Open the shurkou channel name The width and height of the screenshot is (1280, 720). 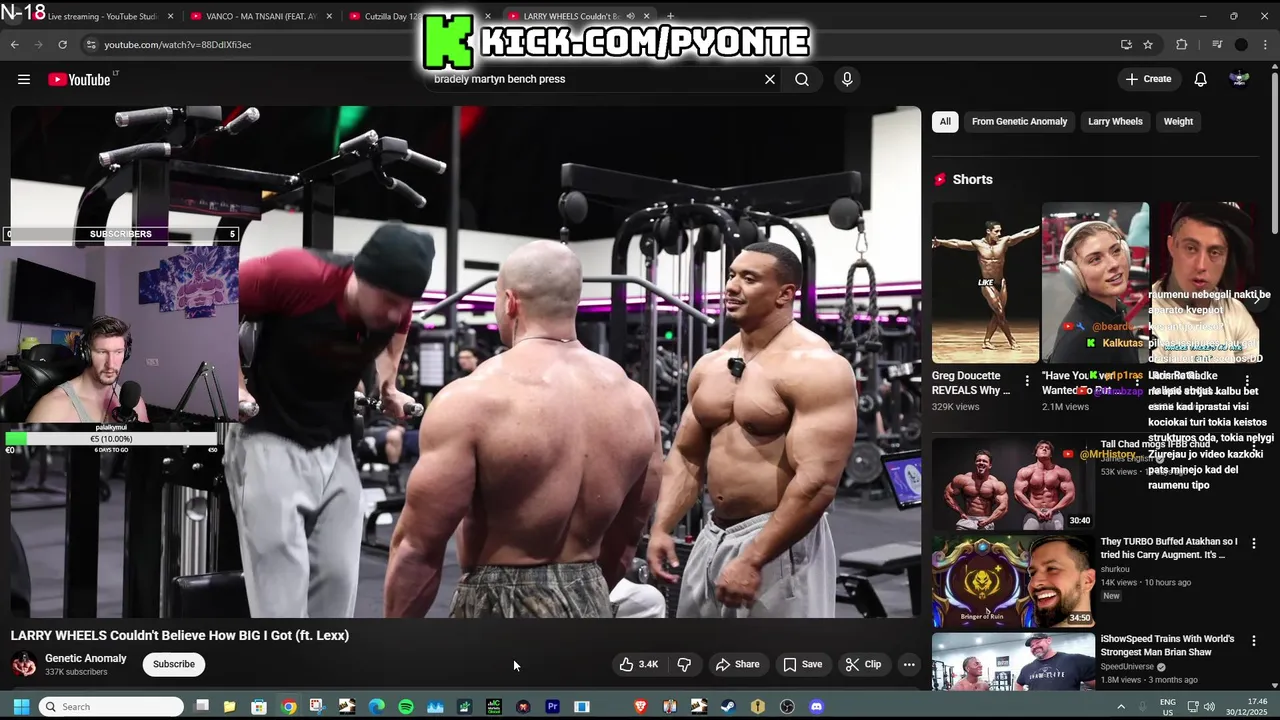(1115, 569)
